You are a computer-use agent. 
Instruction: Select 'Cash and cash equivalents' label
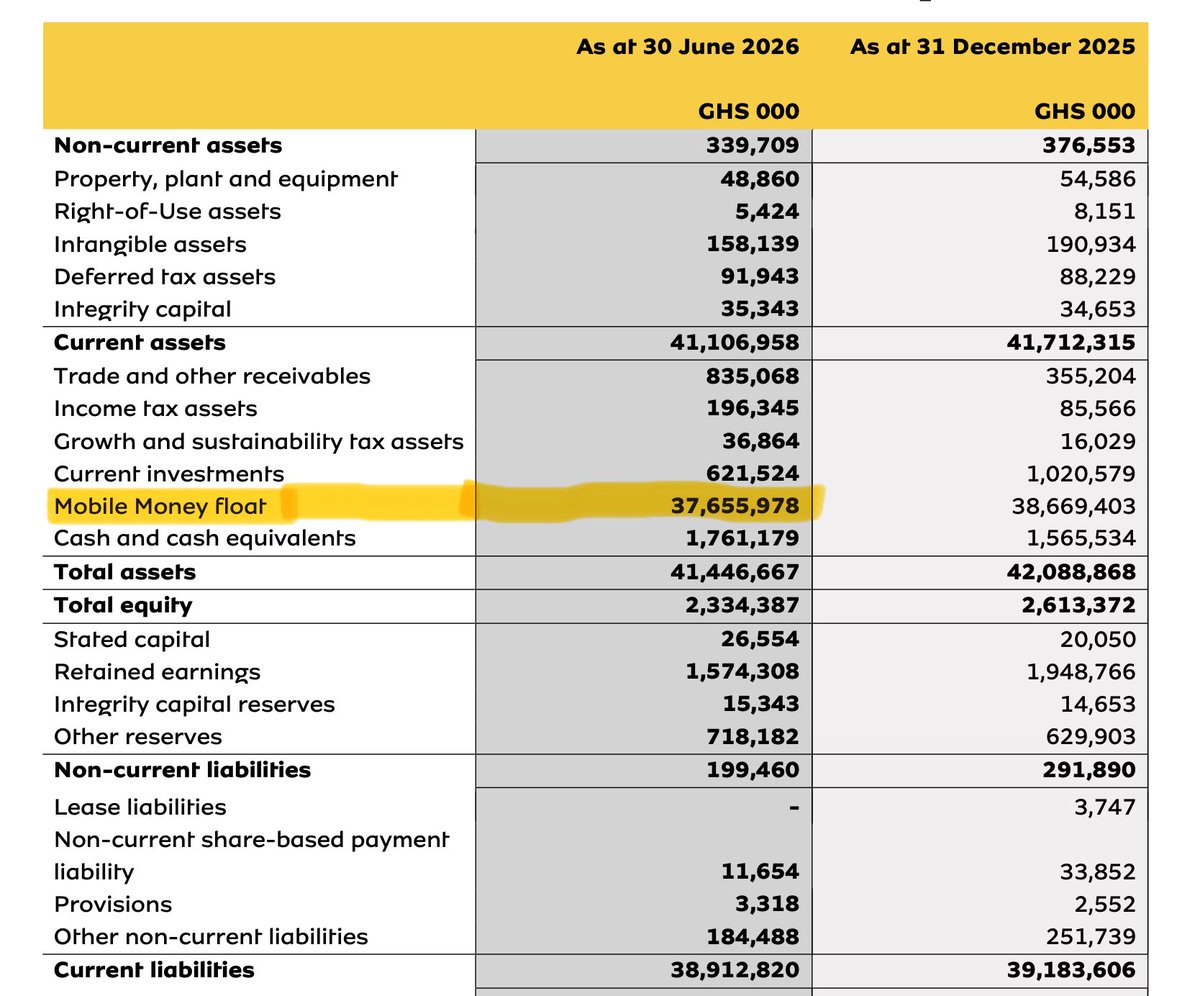204,538
